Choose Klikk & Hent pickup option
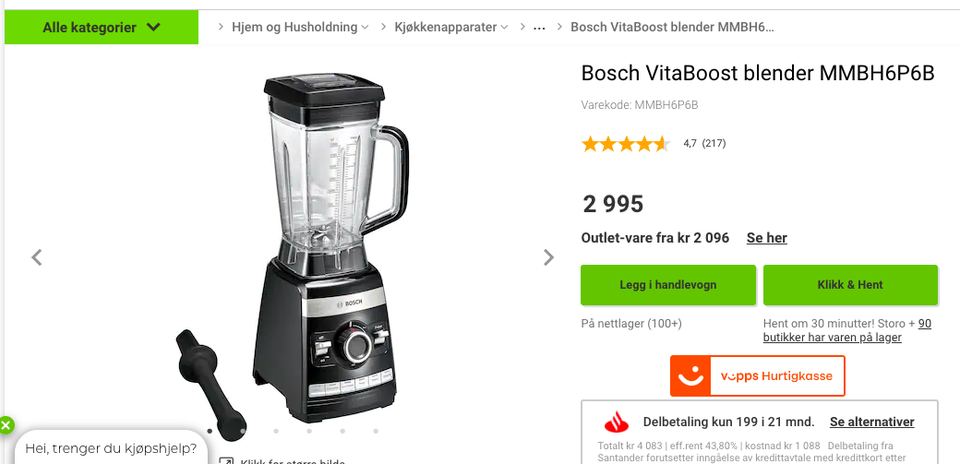The width and height of the screenshot is (960, 464). (850, 285)
